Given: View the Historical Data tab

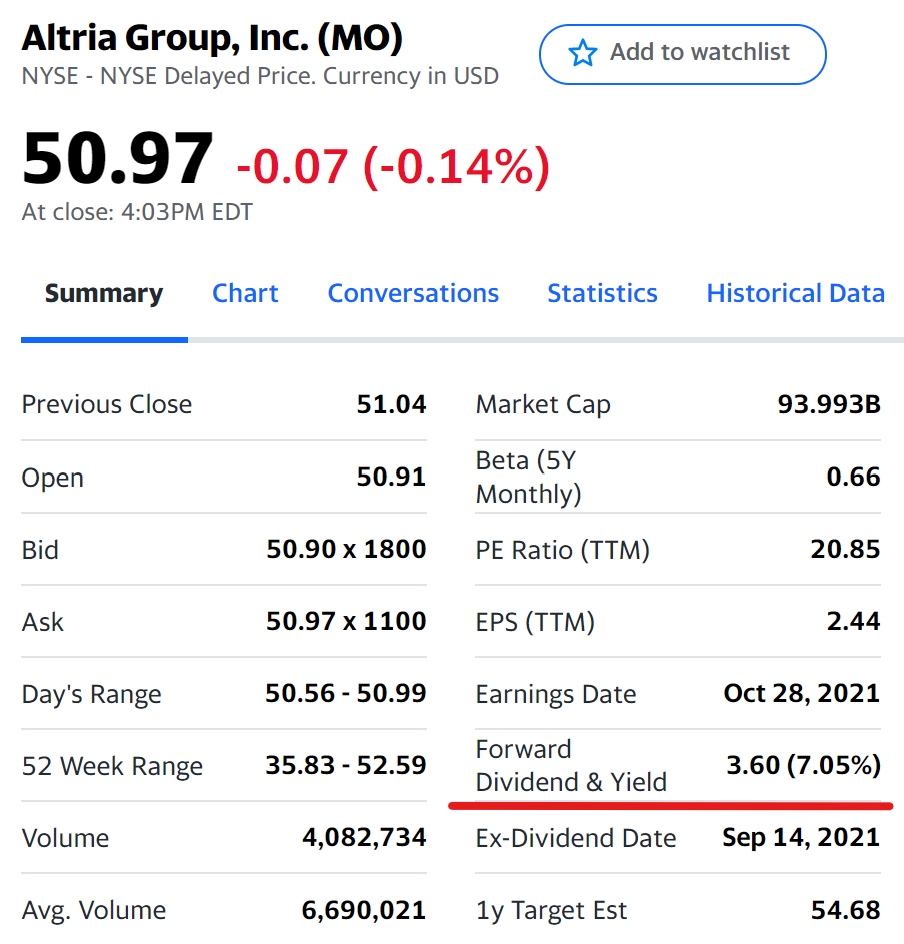Looking at the screenshot, I should (795, 293).
